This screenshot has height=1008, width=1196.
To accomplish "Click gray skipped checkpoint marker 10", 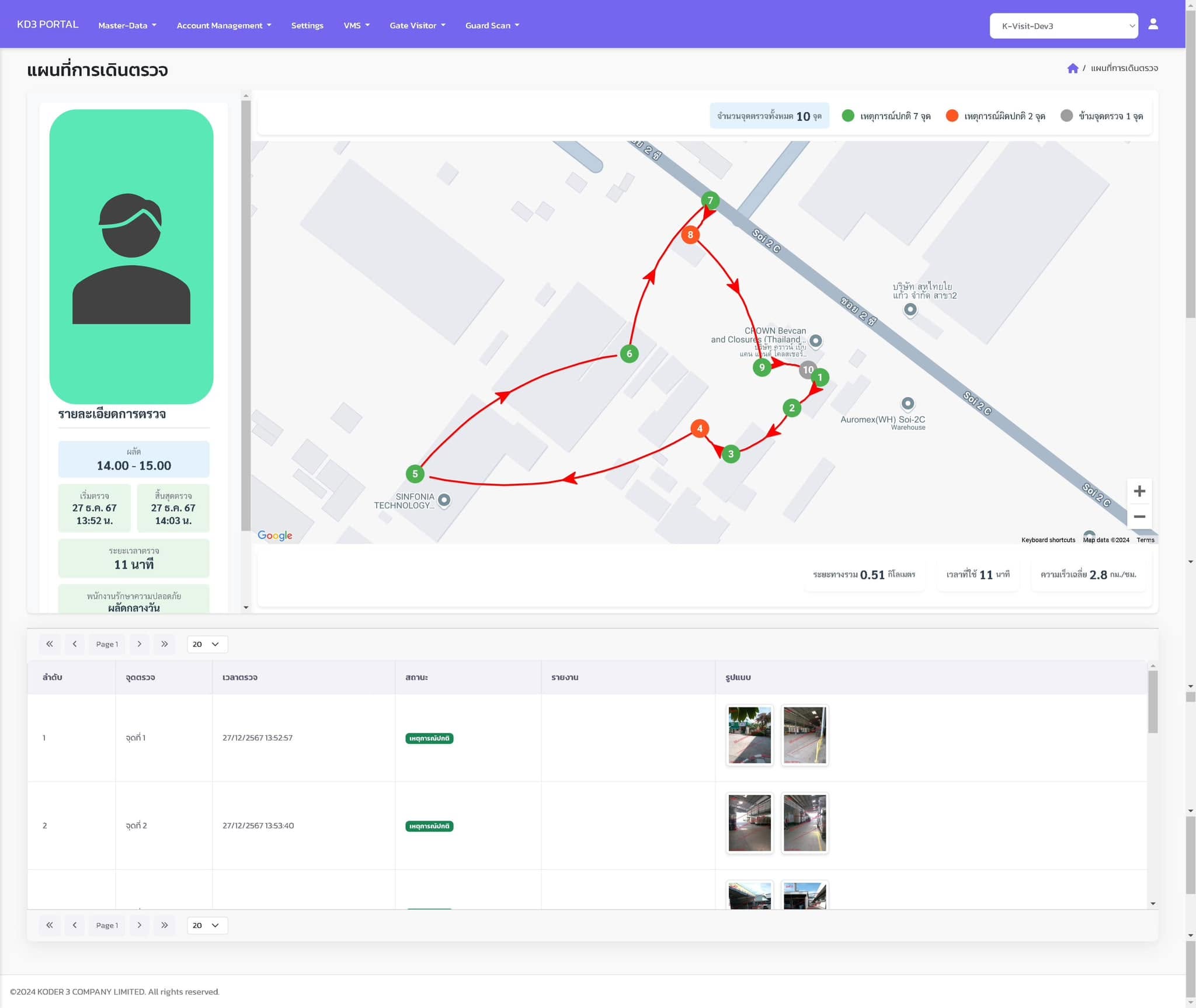I will coord(806,369).
